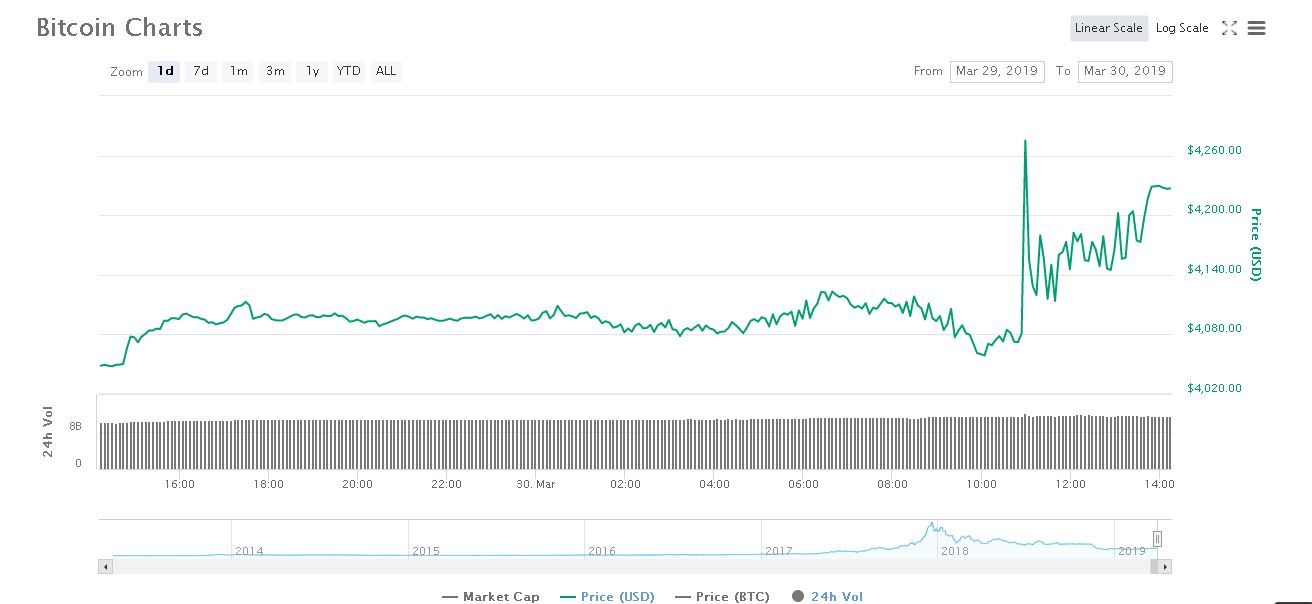
Task: Show ALL historical data
Action: pyautogui.click(x=386, y=71)
